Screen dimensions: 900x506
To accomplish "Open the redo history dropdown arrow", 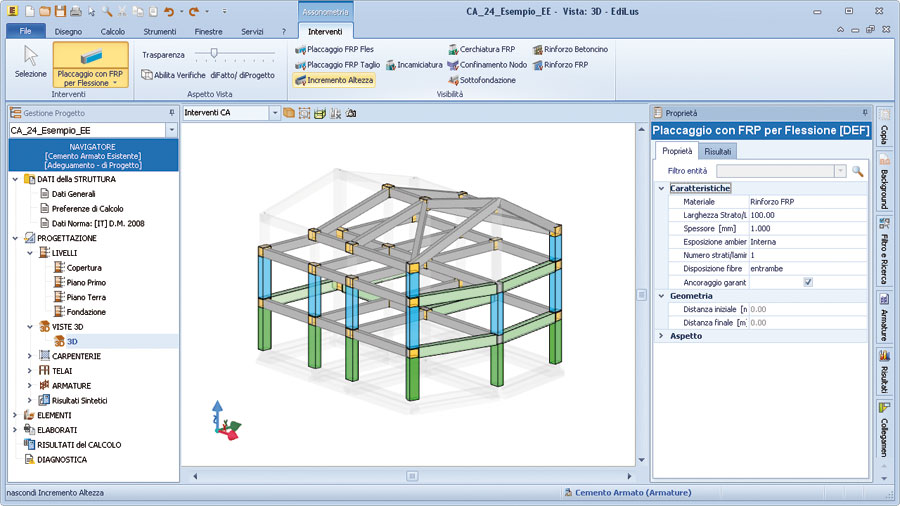I will [x=207, y=11].
